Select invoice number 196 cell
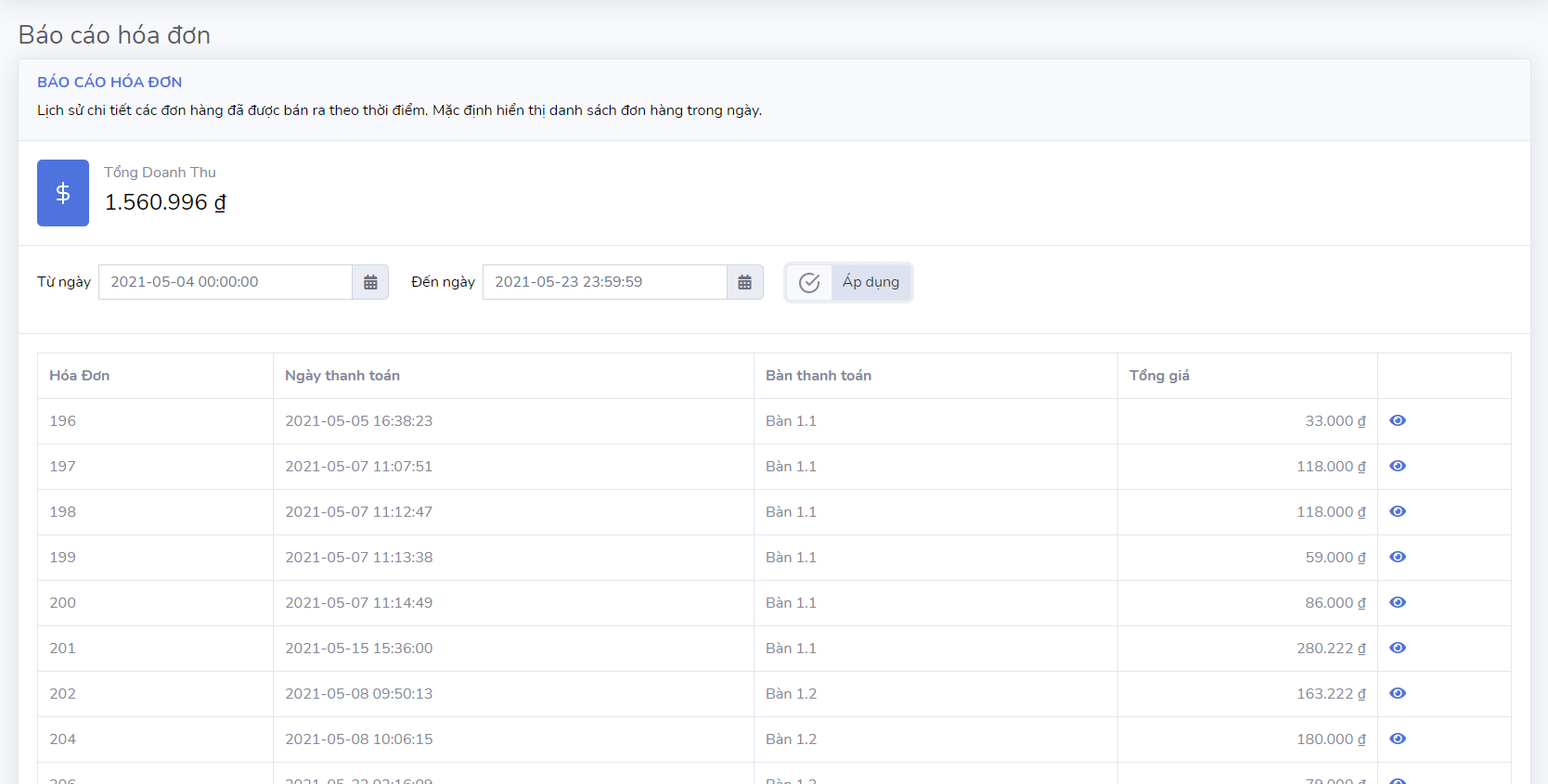 [155, 421]
